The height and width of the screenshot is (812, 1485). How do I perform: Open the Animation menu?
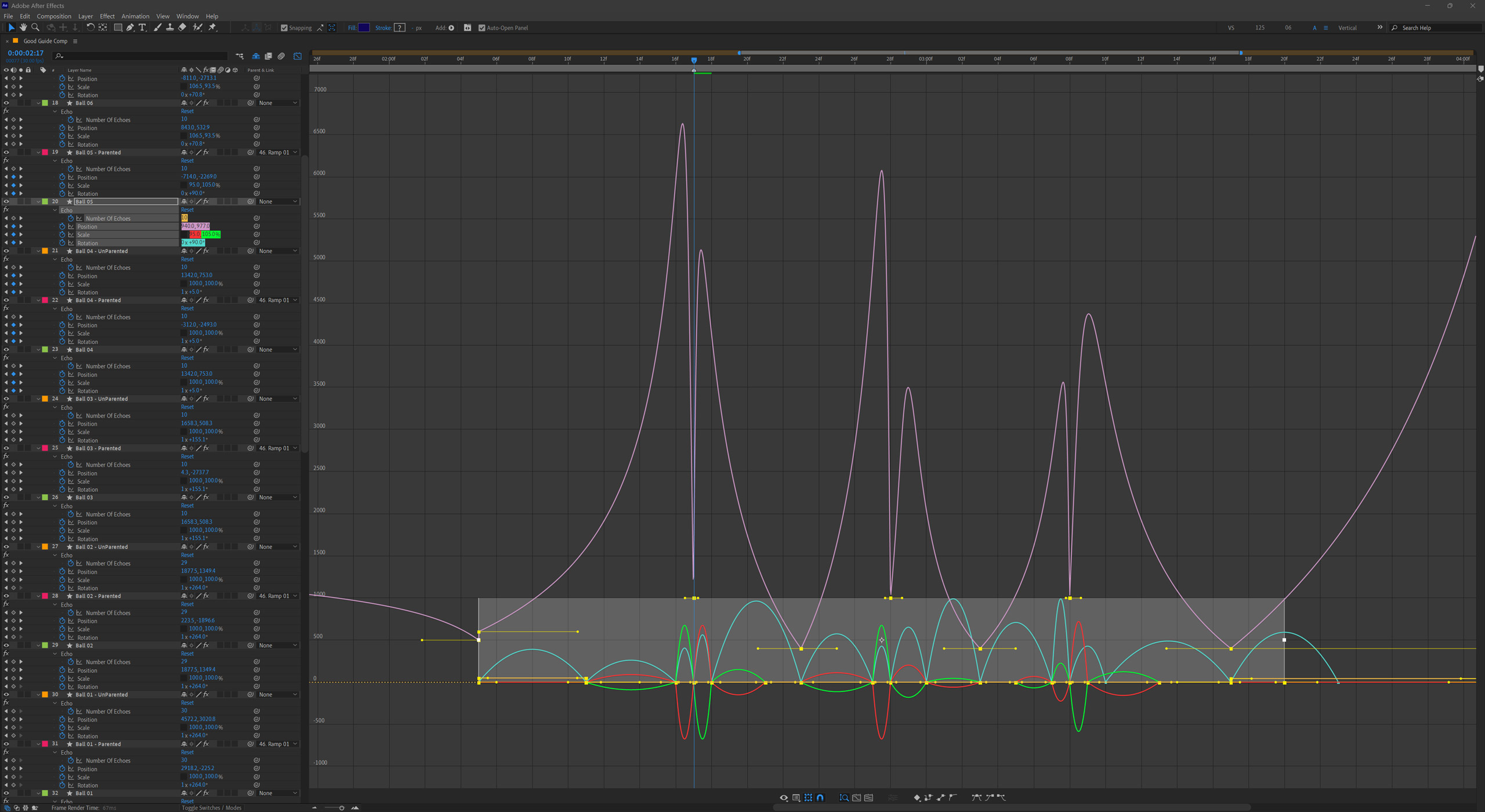(x=135, y=16)
